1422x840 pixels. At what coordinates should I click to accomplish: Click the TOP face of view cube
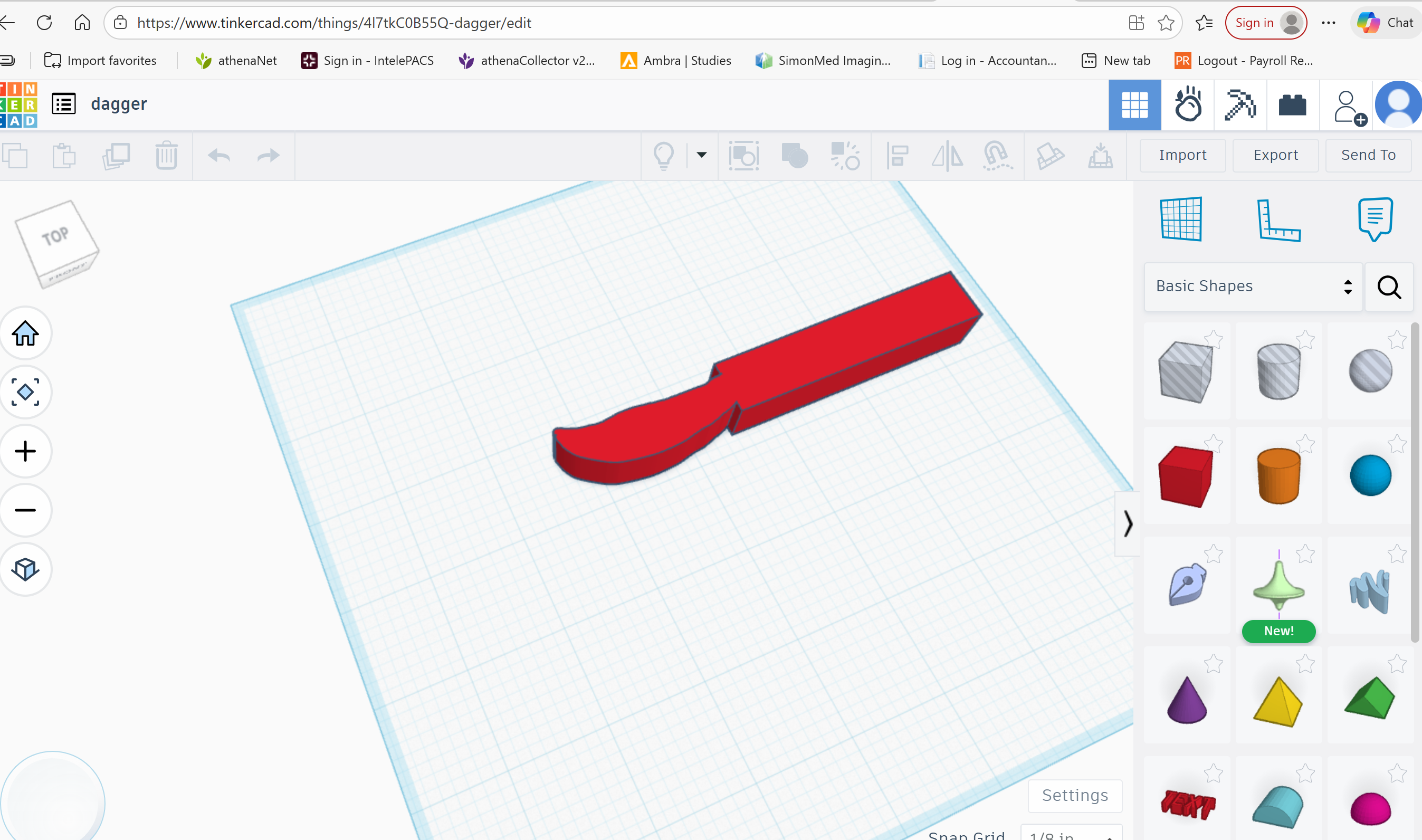[x=55, y=235]
